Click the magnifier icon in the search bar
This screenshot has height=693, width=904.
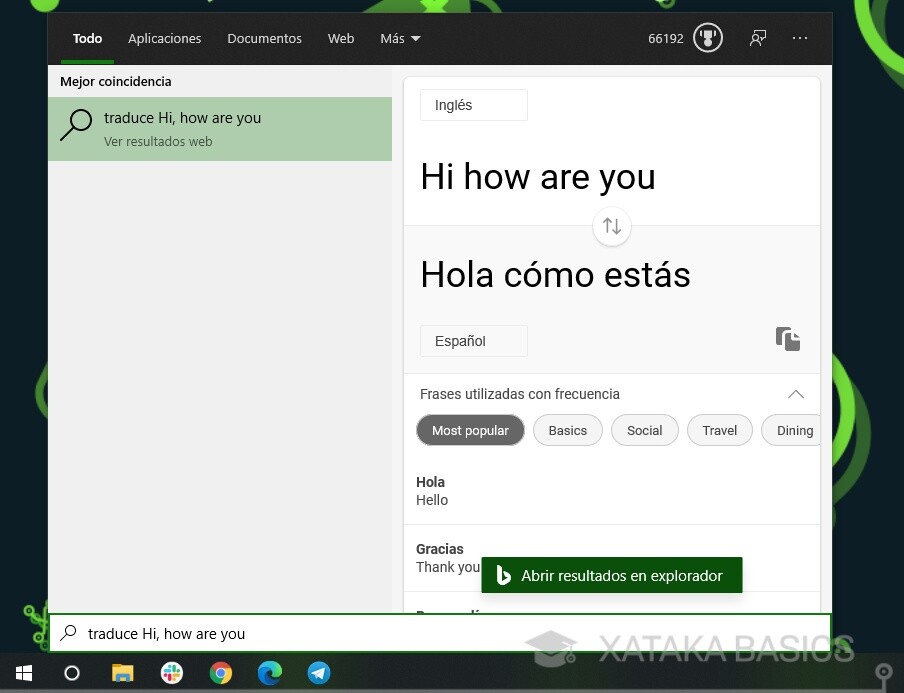tap(68, 633)
